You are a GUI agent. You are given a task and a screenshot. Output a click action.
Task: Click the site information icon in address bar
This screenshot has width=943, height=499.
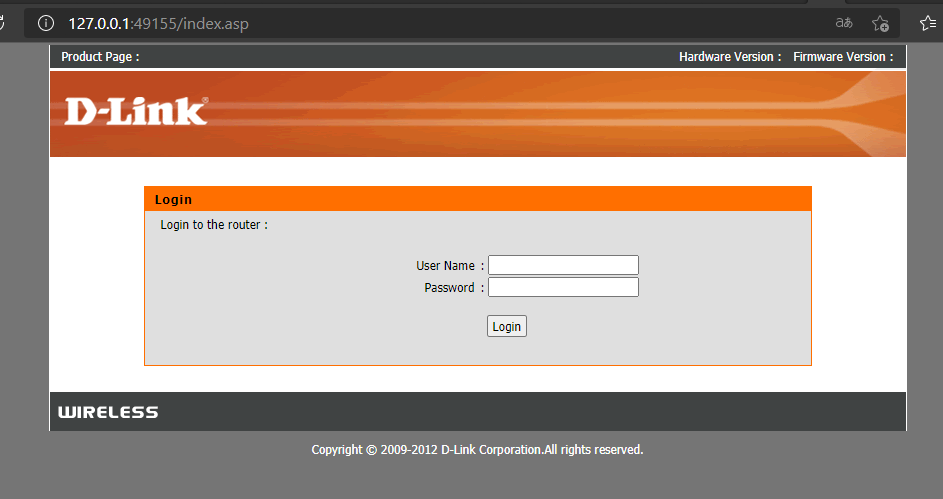(46, 23)
